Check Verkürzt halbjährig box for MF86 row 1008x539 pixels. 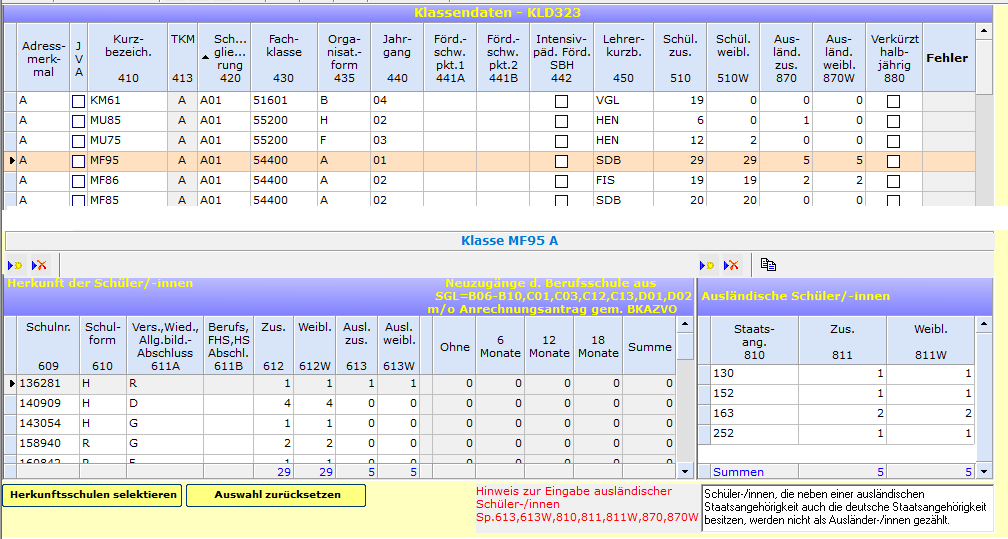point(894,181)
